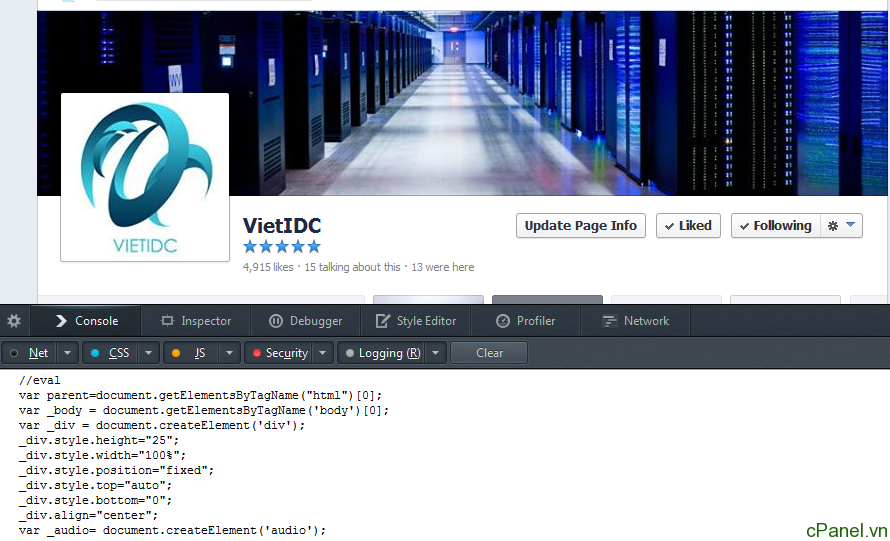The width and height of the screenshot is (890, 541).
Task: Open the Style Editor tab
Action: (415, 321)
